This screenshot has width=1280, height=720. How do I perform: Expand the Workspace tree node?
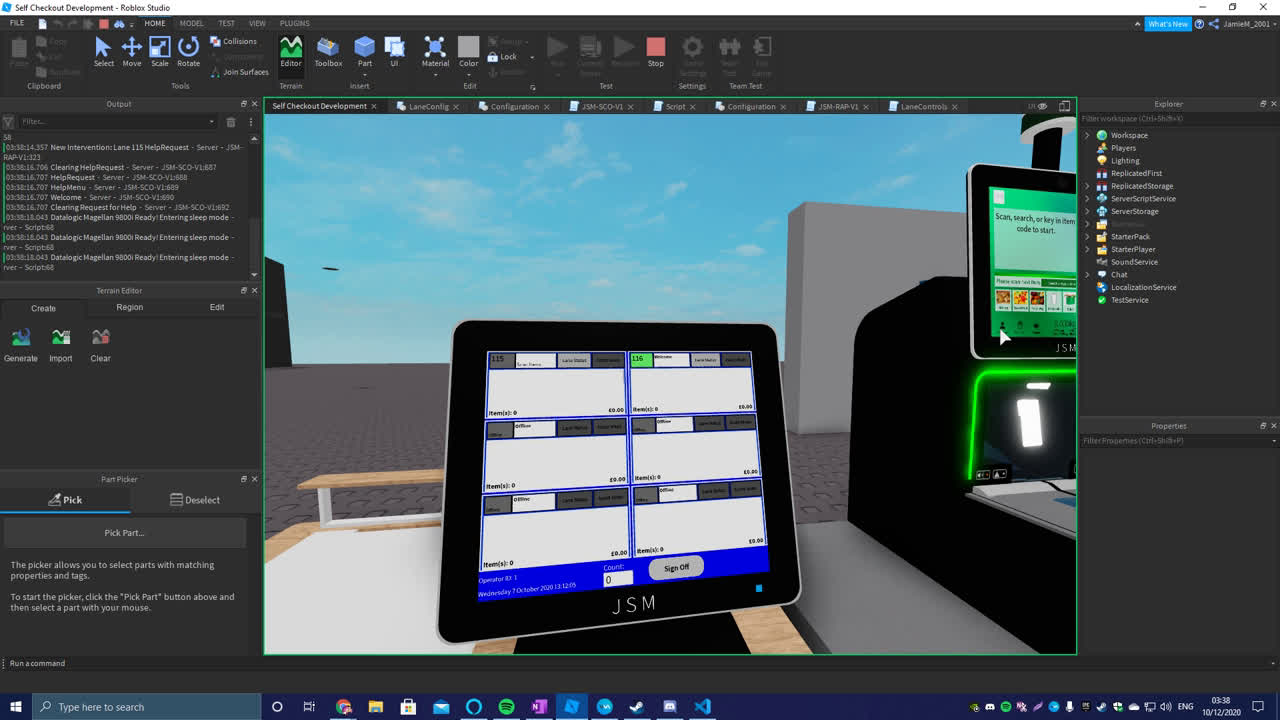pos(1088,135)
